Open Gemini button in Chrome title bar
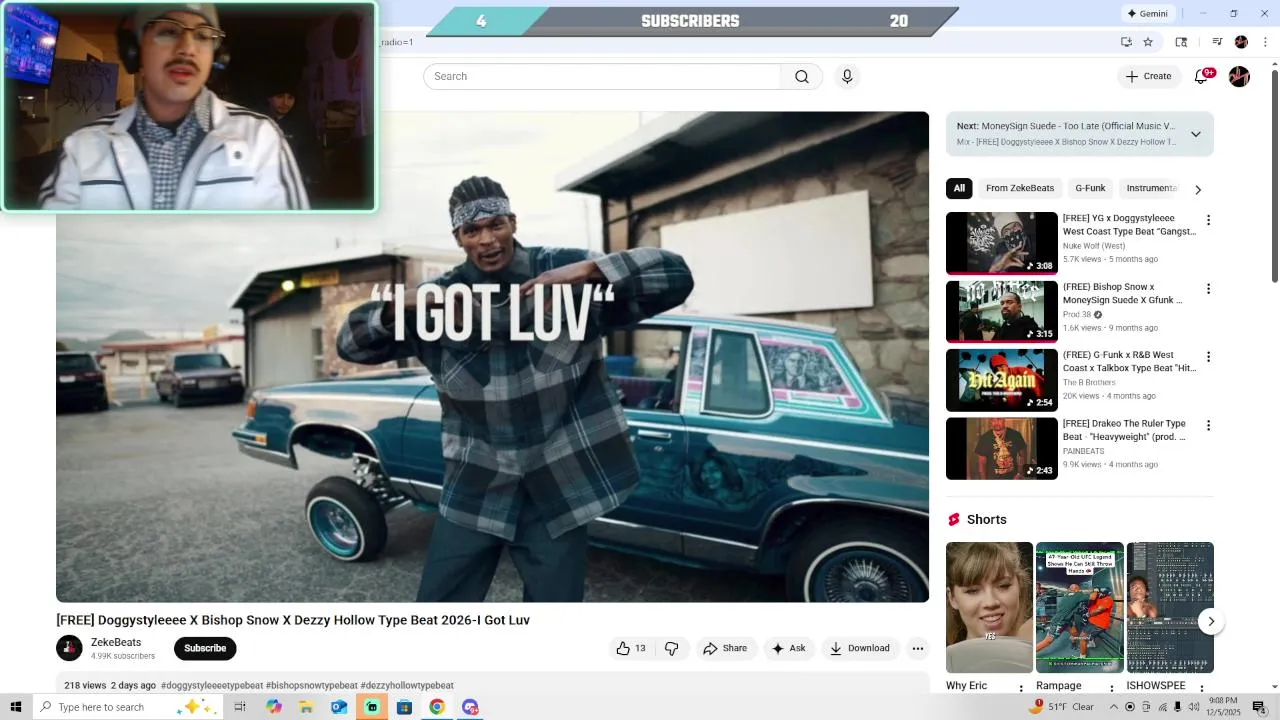 coord(1148,13)
